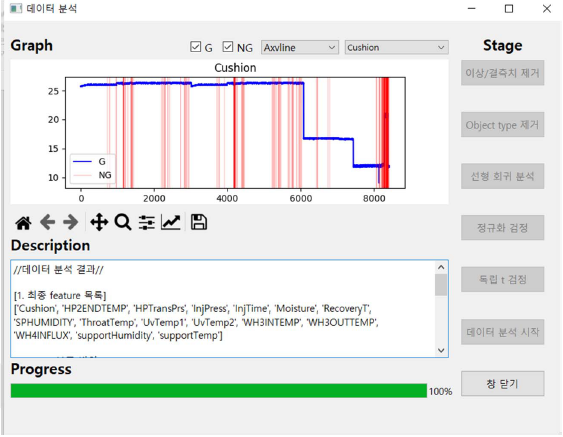
Task: Open the Configure subplots sliders icon
Action: tap(147, 223)
